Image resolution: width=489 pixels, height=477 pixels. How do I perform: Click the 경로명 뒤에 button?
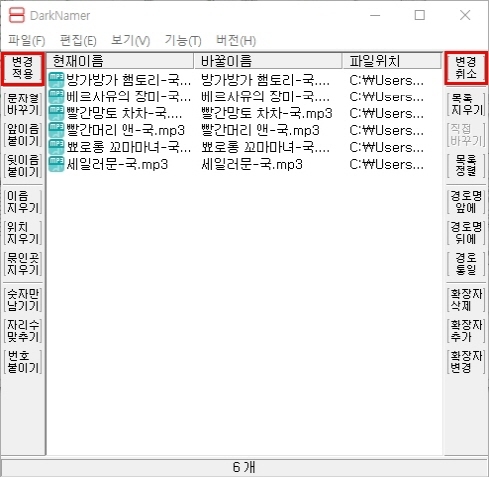click(466, 233)
